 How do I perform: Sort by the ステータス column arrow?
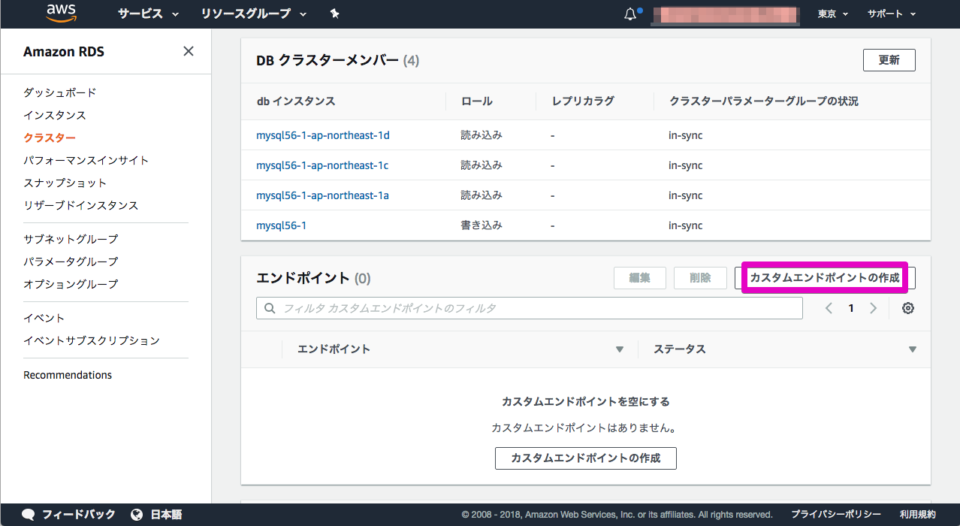(912, 349)
